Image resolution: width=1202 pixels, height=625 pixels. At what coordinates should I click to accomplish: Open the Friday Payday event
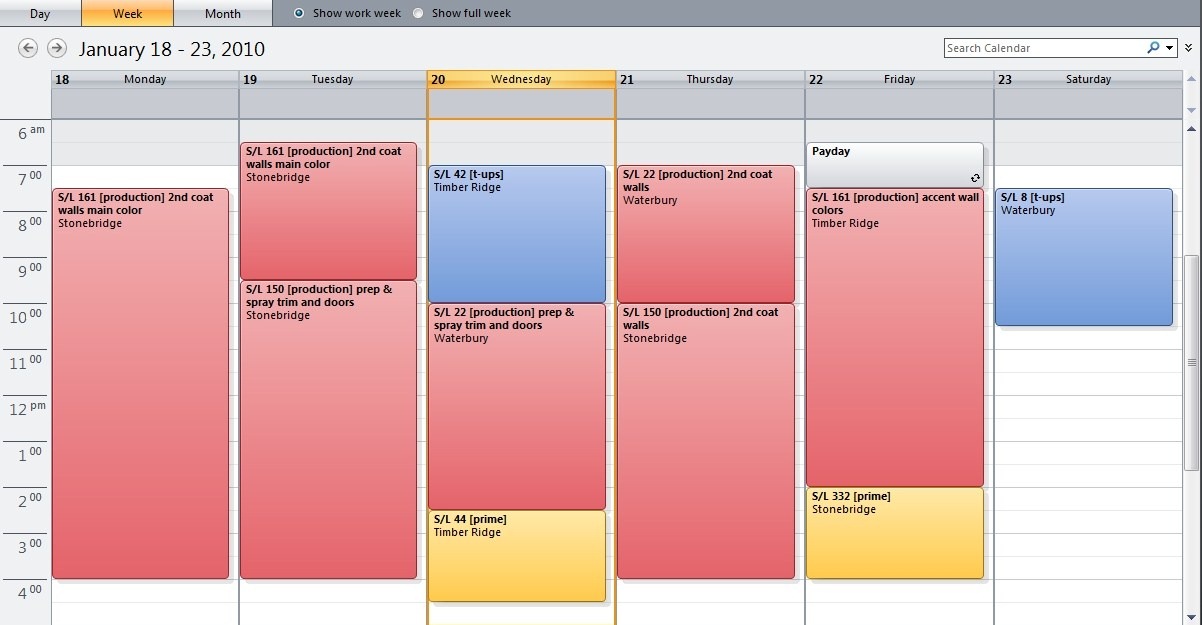point(895,164)
